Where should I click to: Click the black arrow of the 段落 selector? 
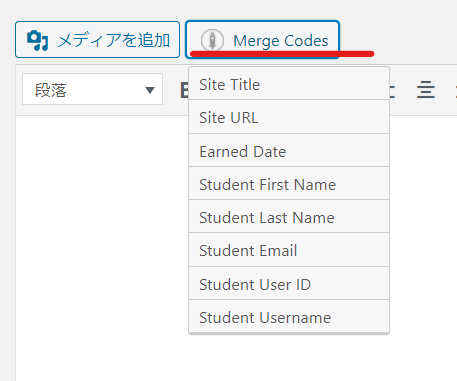coord(150,90)
